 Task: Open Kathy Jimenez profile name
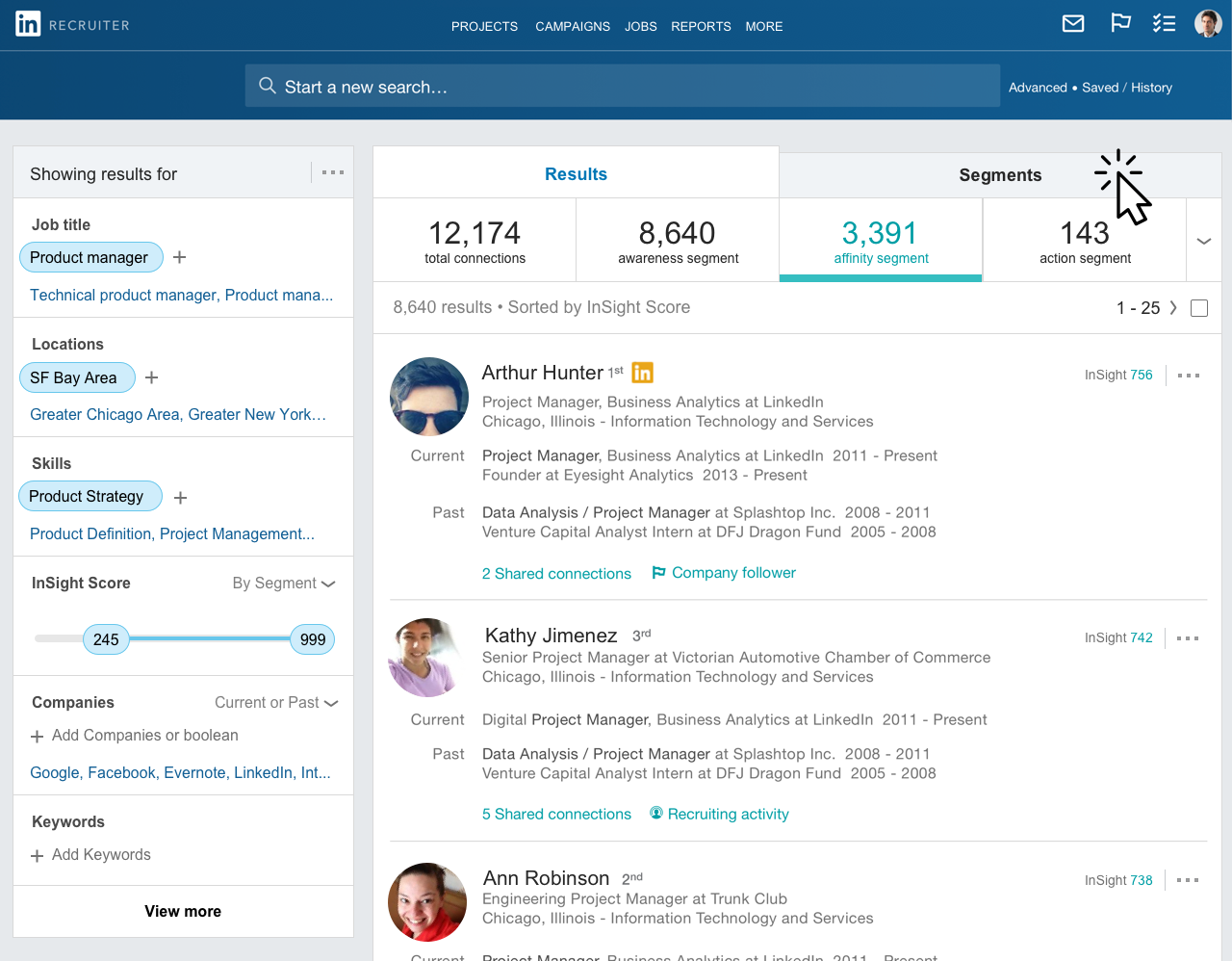coord(551,636)
